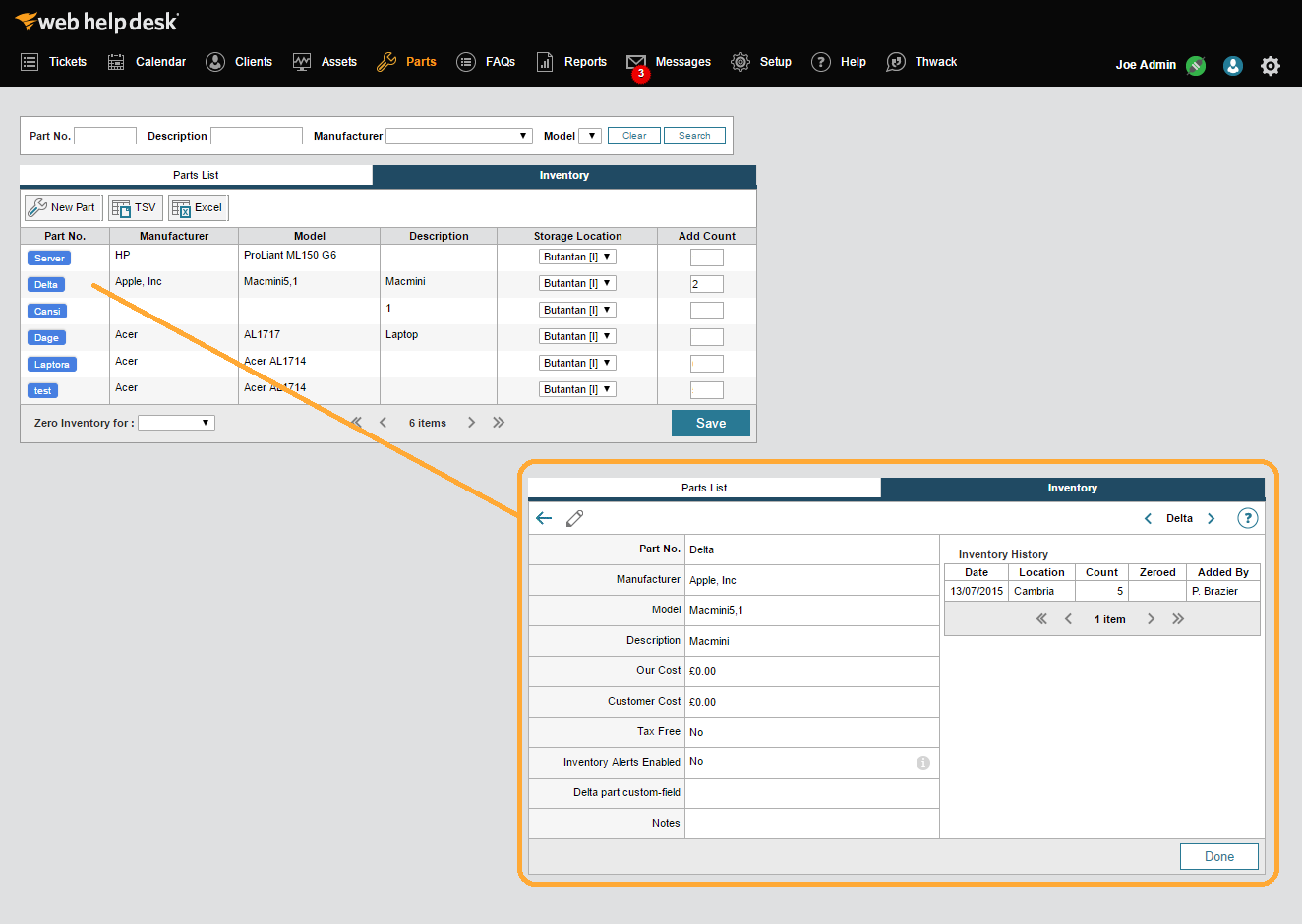Switch to the Inventory tab in the detail panel
This screenshot has width=1302, height=924.
[1073, 488]
